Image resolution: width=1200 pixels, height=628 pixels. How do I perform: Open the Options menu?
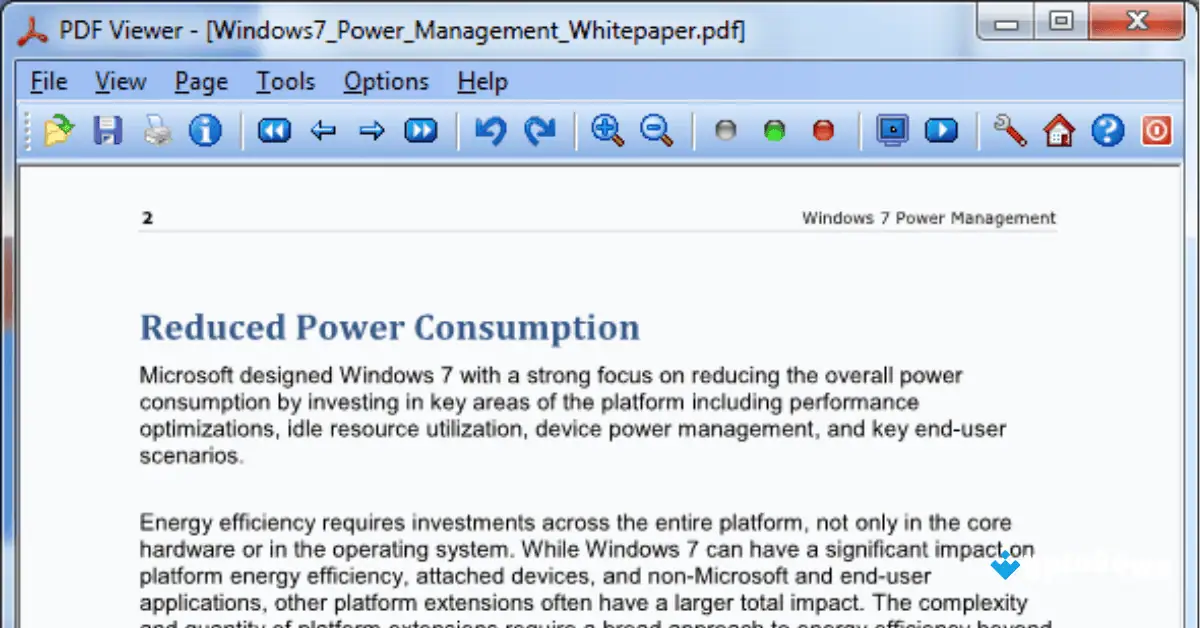click(x=386, y=82)
